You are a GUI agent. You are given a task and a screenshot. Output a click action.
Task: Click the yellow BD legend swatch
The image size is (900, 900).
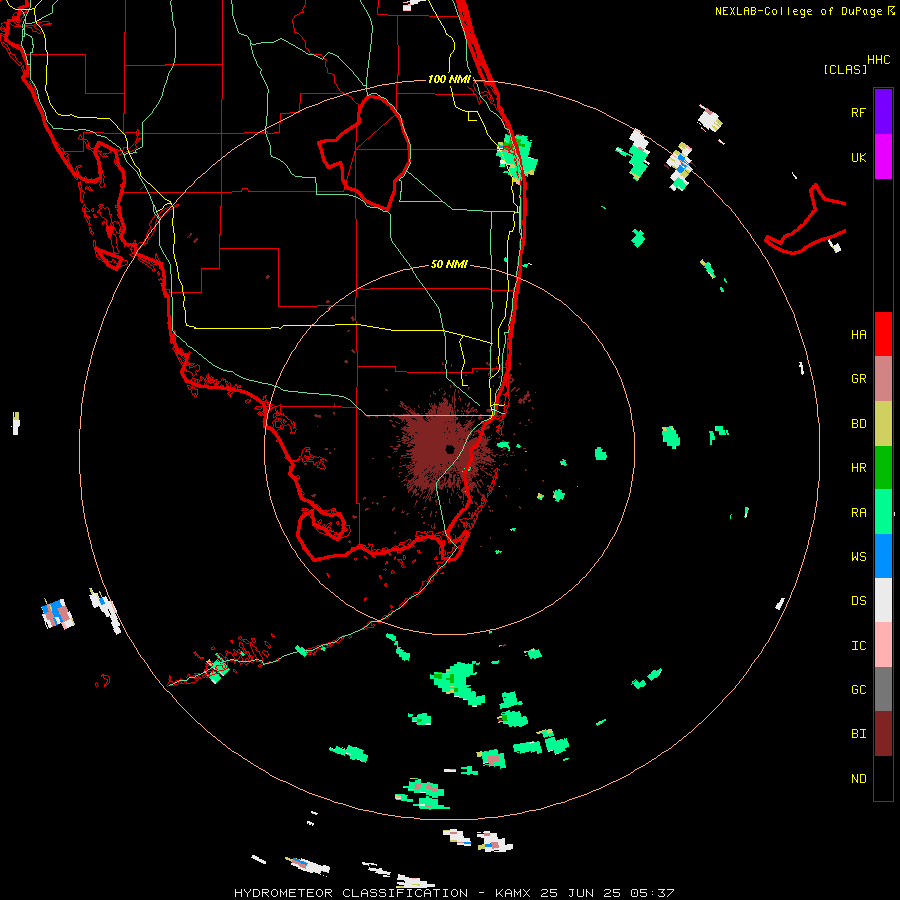click(883, 424)
